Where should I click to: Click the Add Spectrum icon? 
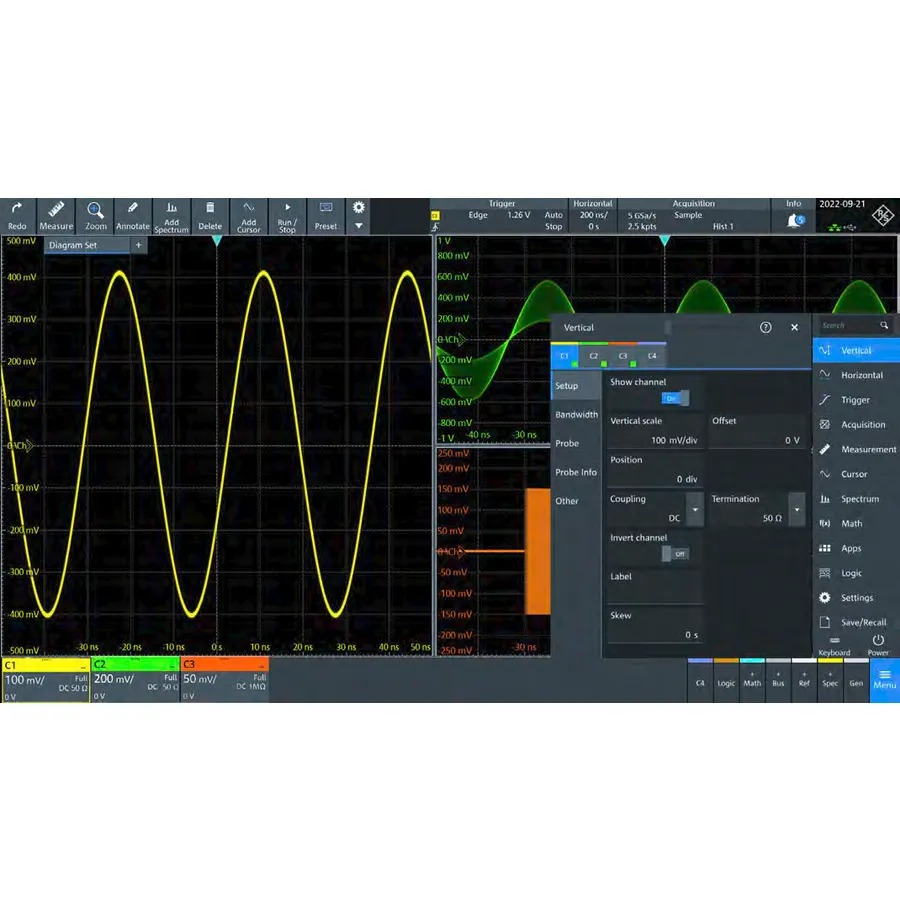pyautogui.click(x=171, y=216)
